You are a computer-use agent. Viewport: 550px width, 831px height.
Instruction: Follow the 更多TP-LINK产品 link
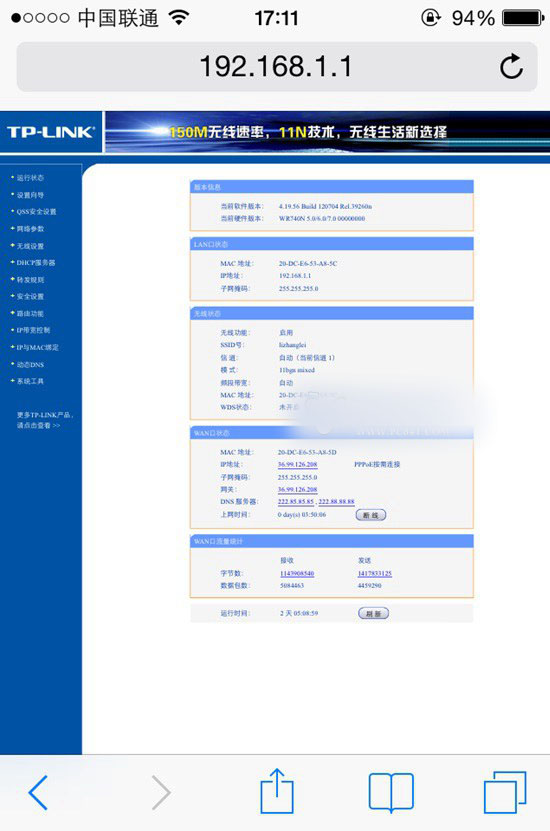click(x=45, y=420)
